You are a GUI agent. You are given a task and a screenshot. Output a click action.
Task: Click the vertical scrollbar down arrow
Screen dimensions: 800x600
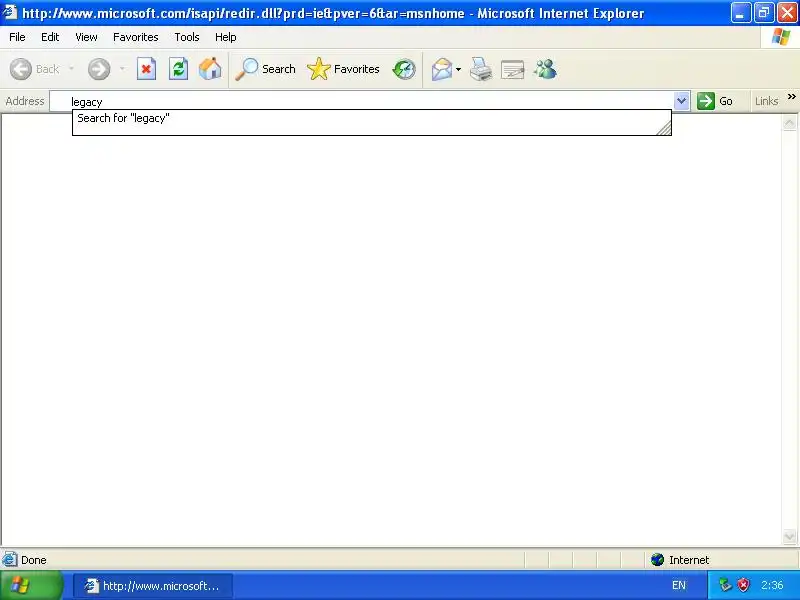(x=789, y=536)
